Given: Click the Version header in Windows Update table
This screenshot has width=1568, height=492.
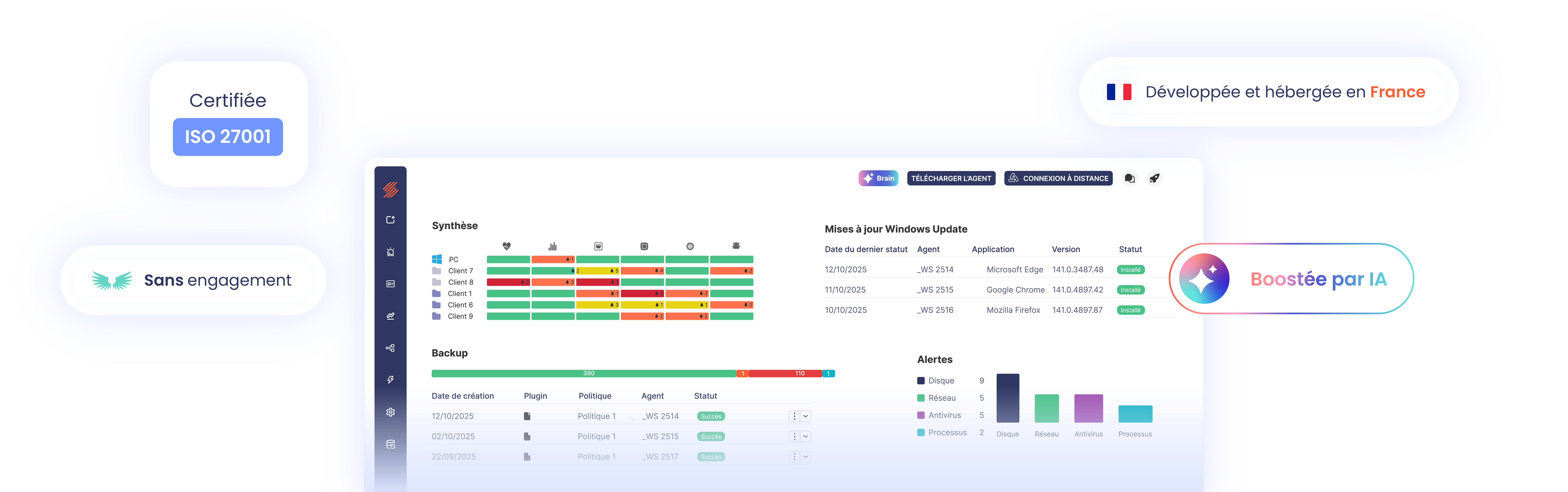Looking at the screenshot, I should point(1066,249).
